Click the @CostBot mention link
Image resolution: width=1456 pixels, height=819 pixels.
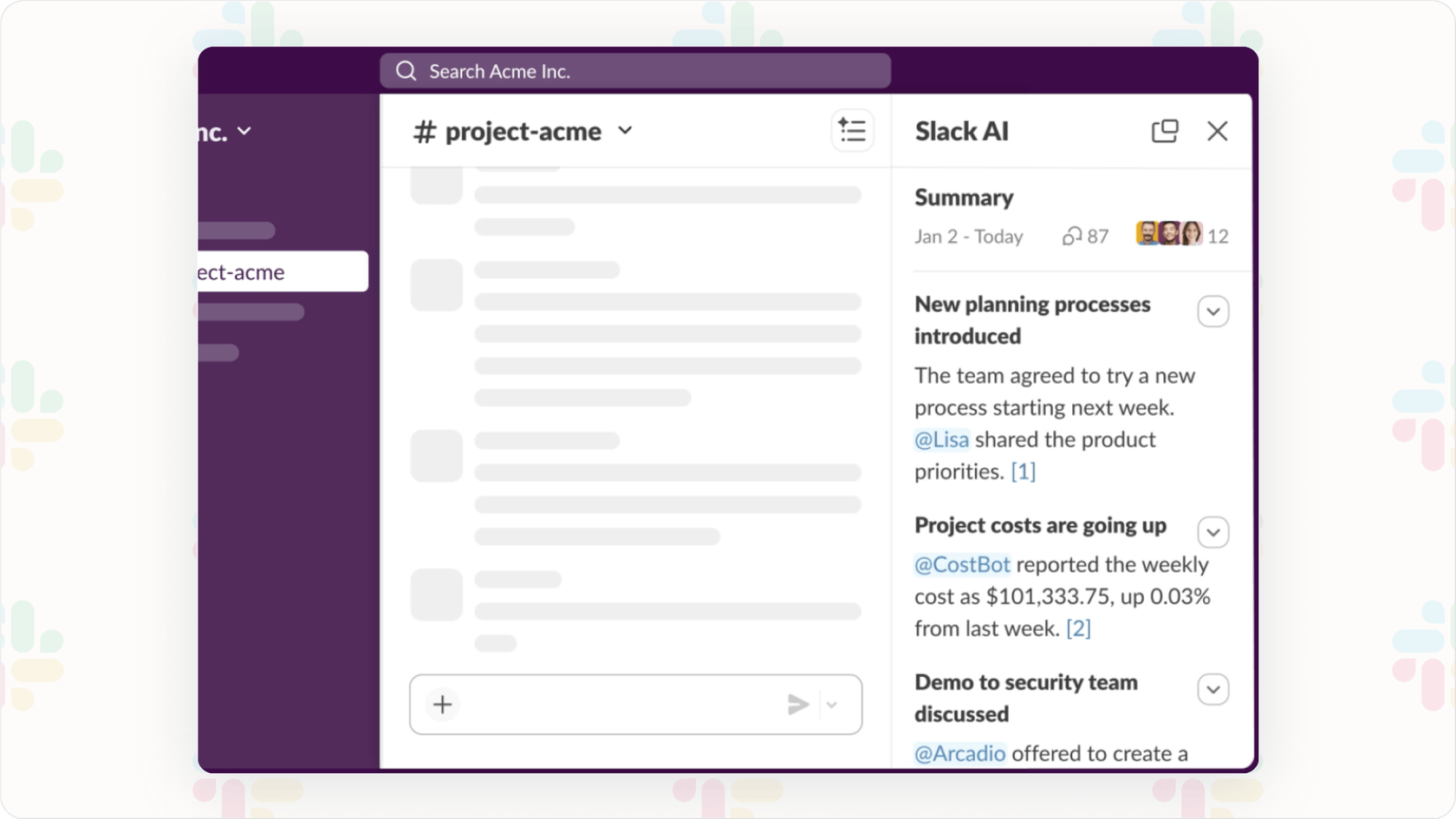[x=961, y=564]
